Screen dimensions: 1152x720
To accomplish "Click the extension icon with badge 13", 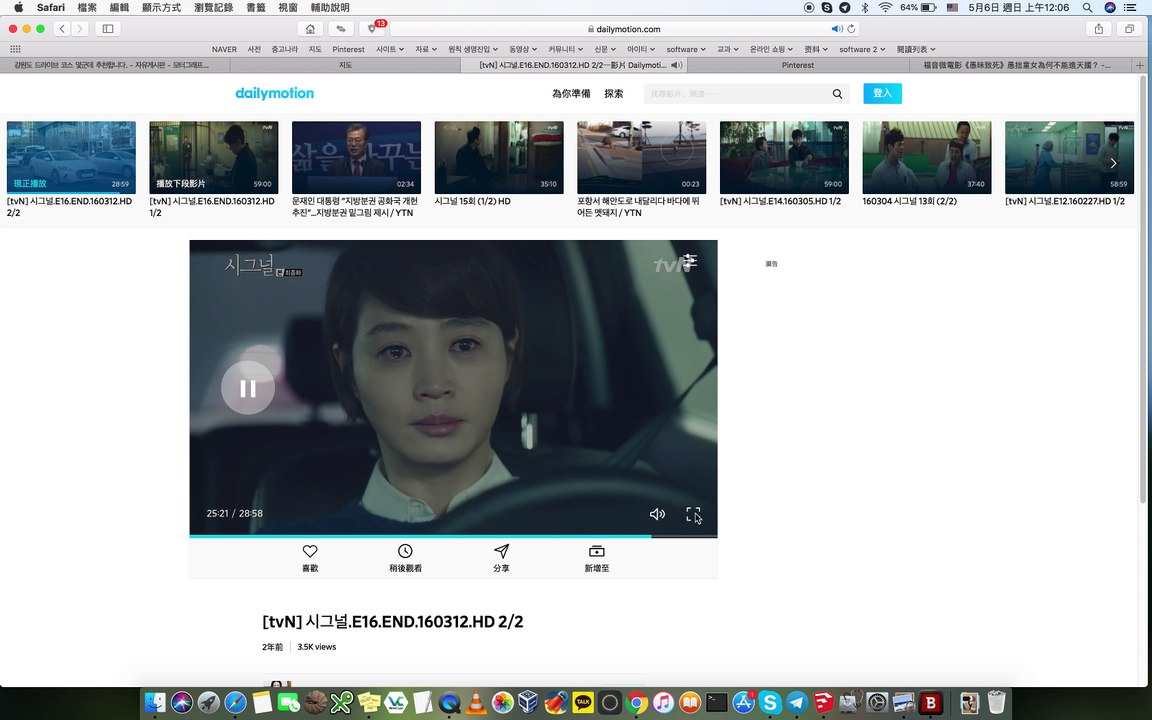I will [x=372, y=29].
